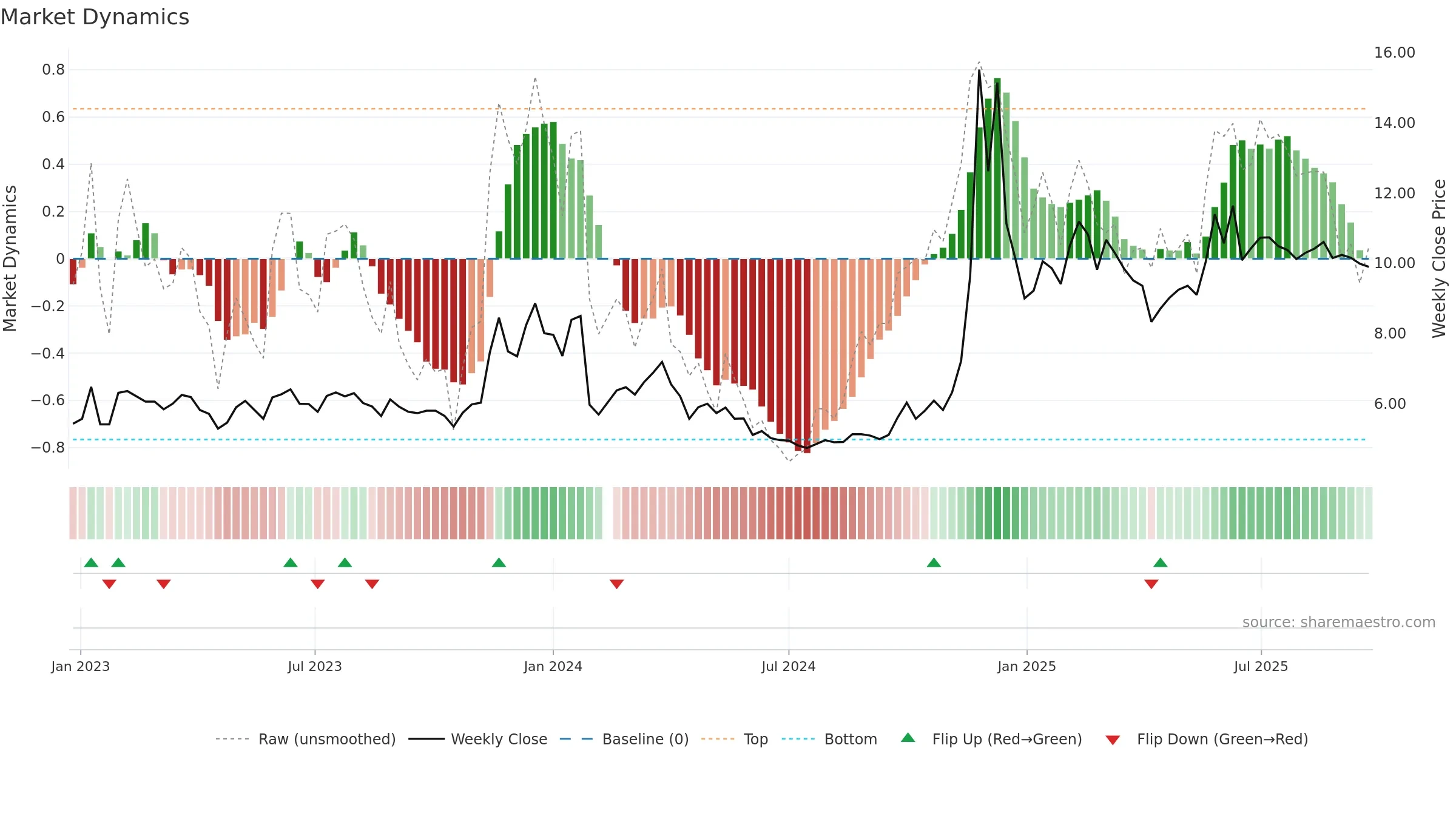The image size is (1456, 819).
Task: Click the 16.00 right axis price label
Action: (x=1395, y=53)
